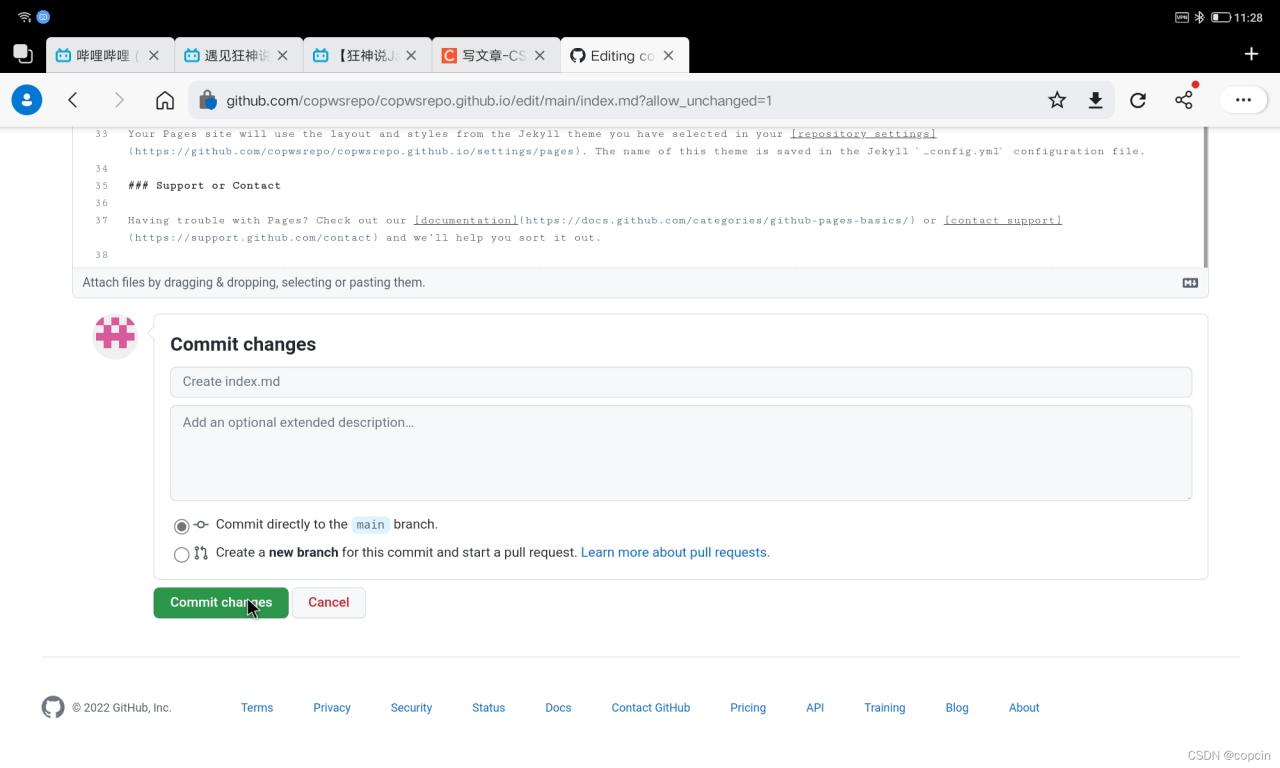This screenshot has height=768, width=1280.
Task: Open the tab switcher icon
Action: [22, 54]
